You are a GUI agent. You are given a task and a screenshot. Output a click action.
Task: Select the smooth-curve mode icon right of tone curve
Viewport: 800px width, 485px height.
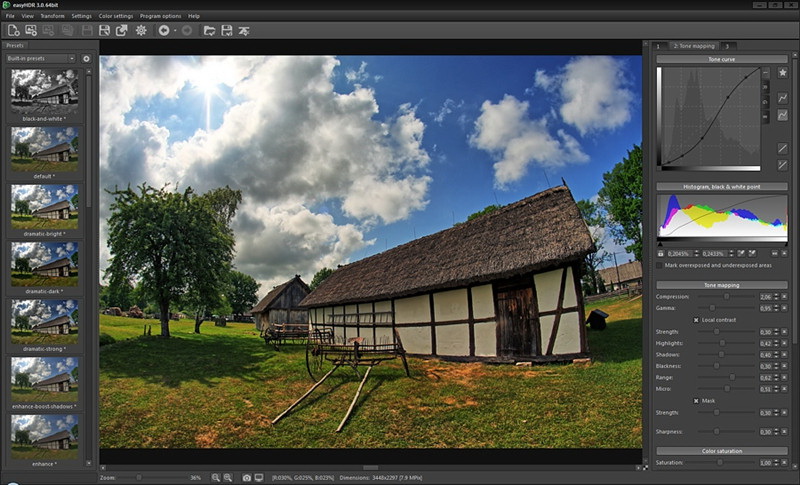point(783,116)
